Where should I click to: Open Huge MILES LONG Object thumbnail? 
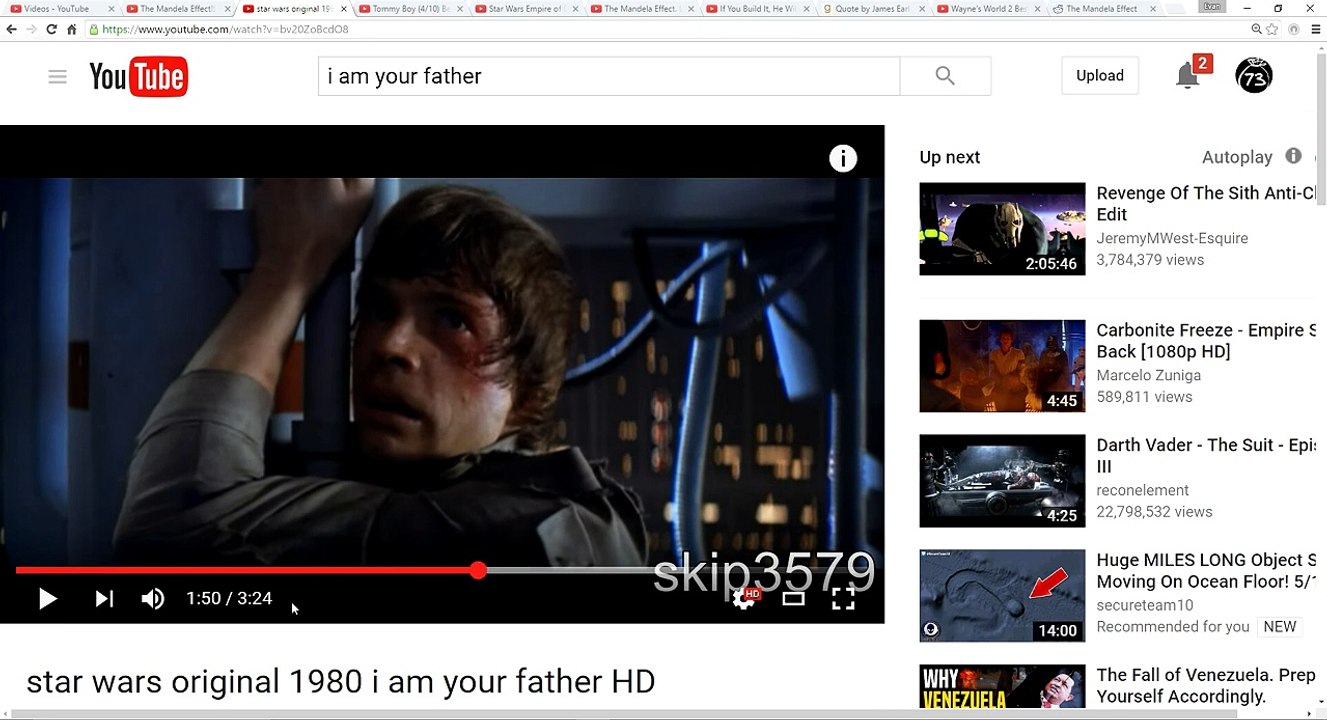pyautogui.click(x=1002, y=596)
